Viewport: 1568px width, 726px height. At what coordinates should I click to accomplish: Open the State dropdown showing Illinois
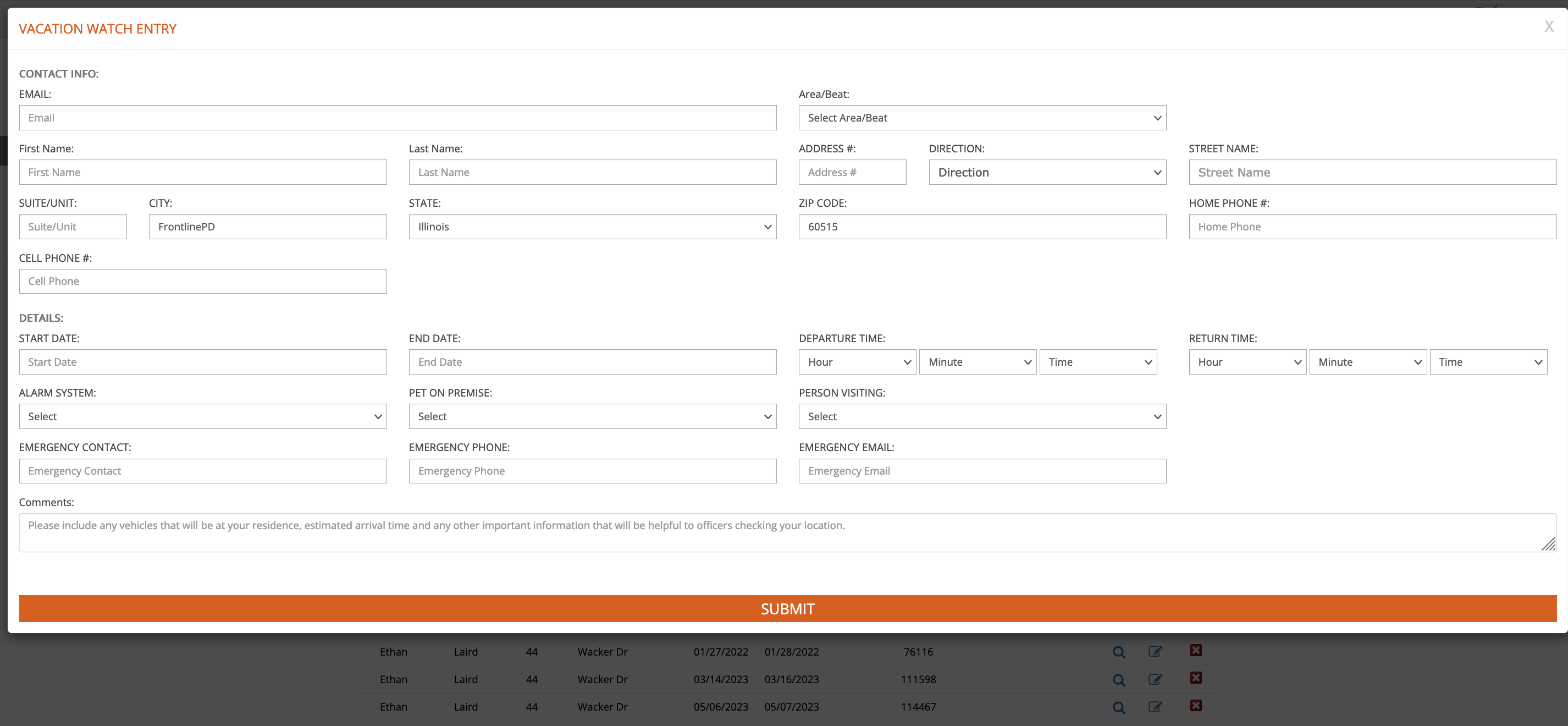pos(592,227)
